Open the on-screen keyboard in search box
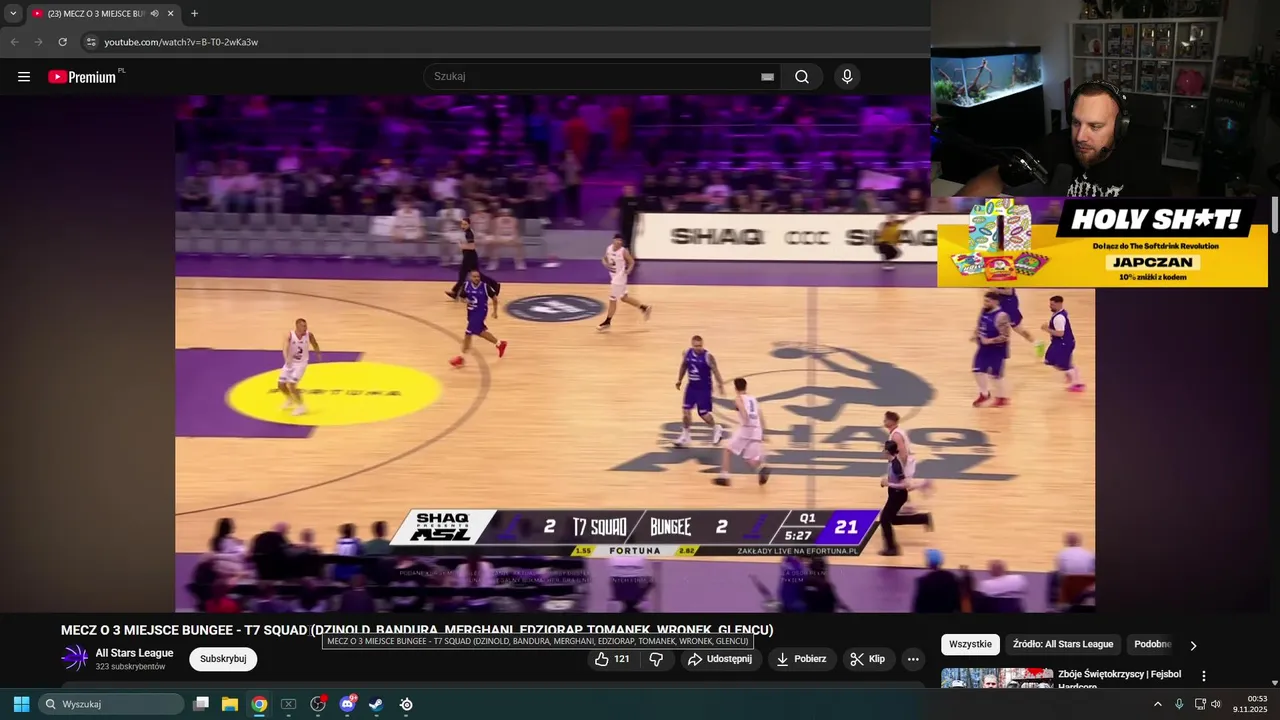 point(767,76)
